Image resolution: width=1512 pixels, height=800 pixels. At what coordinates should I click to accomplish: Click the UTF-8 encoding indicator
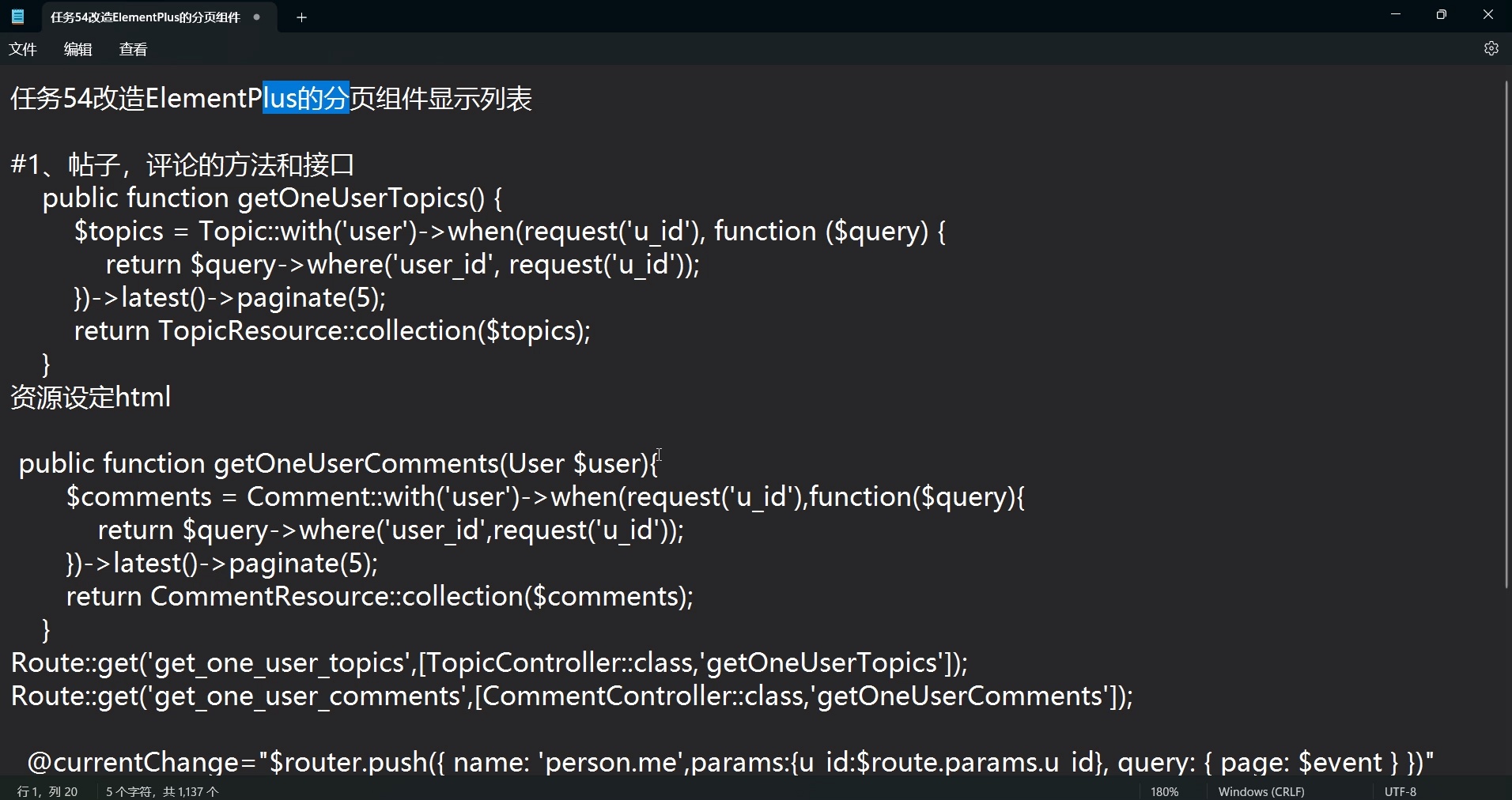(x=1400, y=791)
